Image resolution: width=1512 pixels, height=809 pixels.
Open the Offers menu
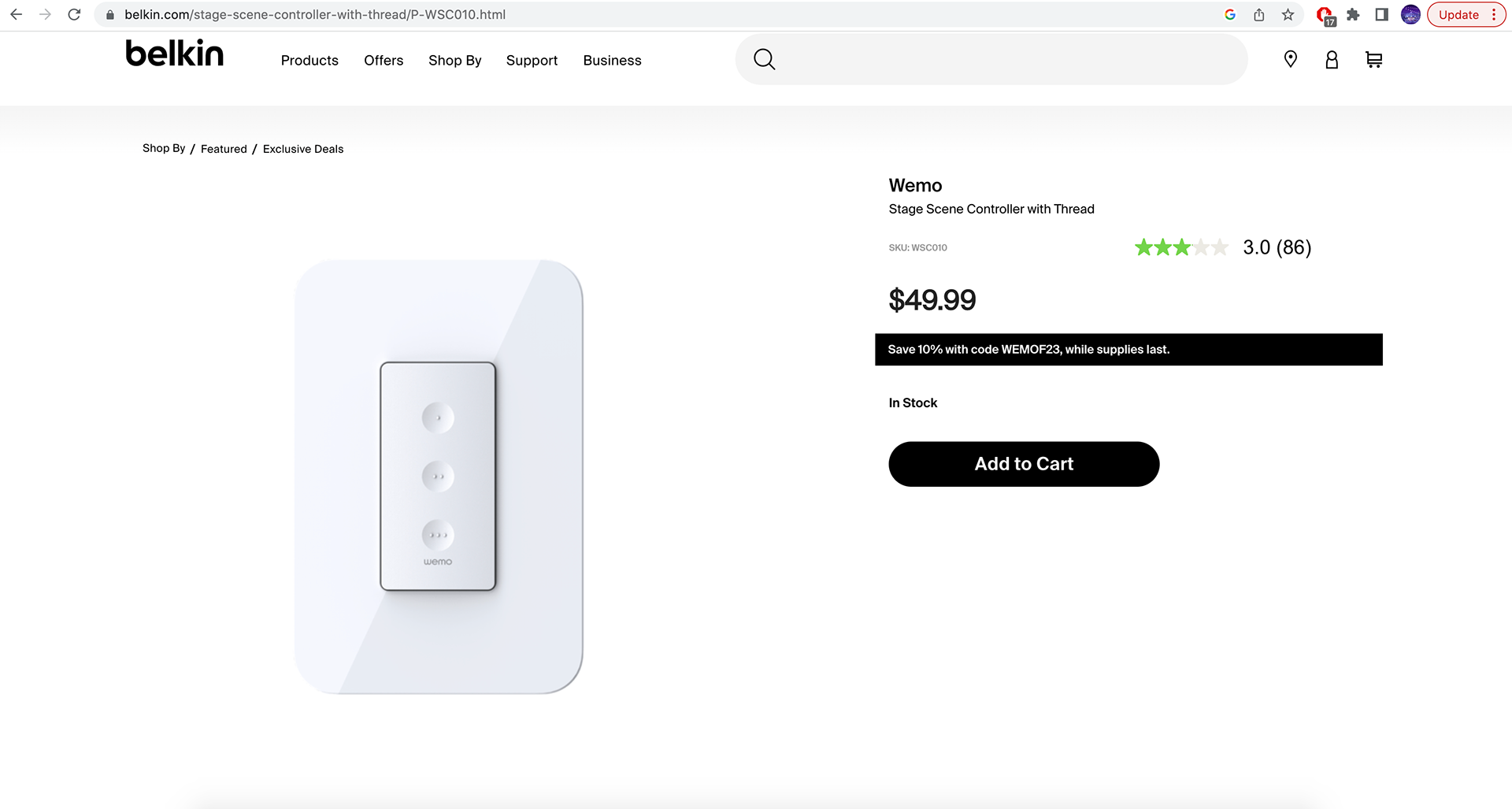pos(384,61)
